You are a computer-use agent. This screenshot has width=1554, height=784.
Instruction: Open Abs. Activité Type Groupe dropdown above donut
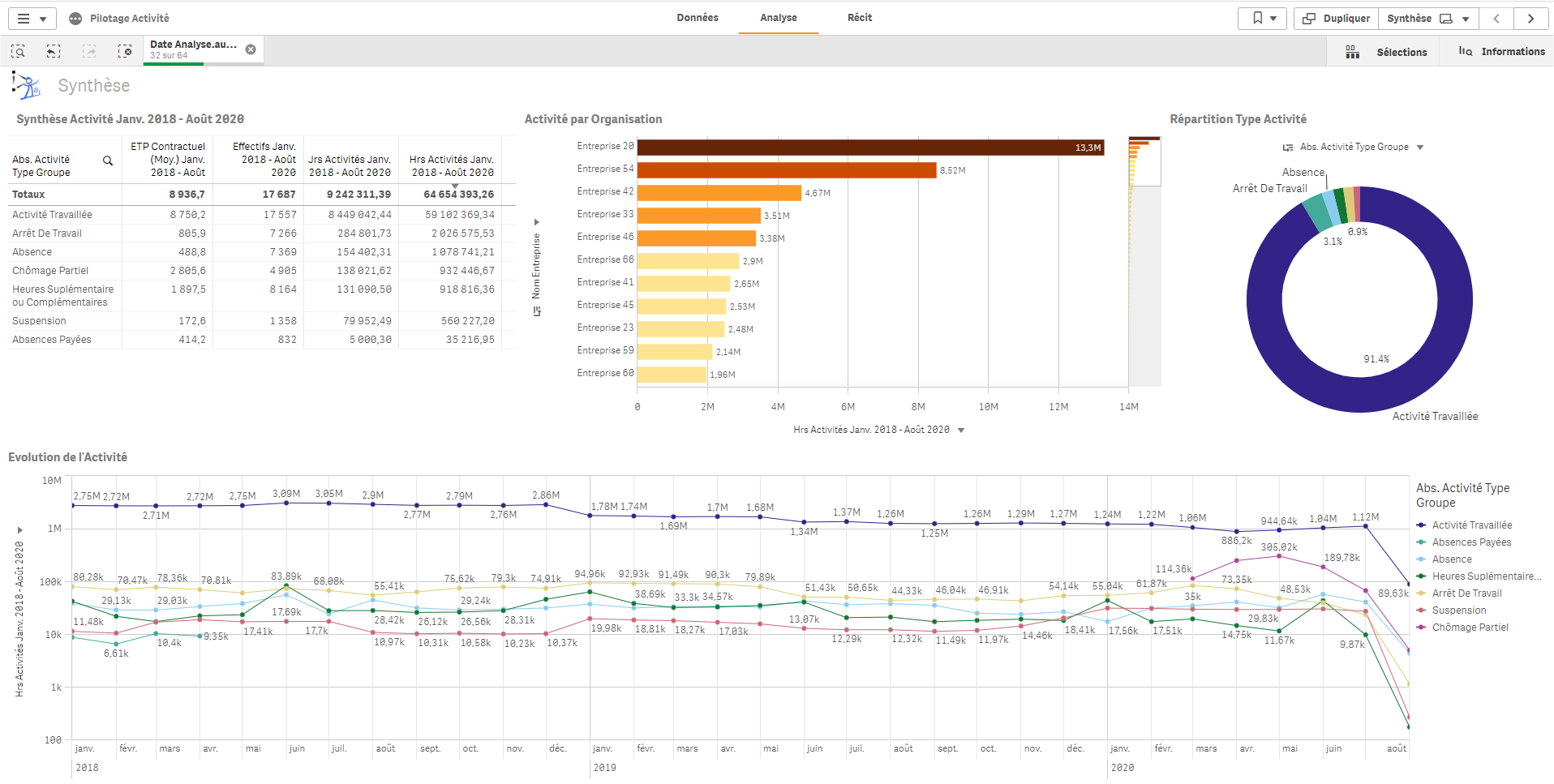point(1420,148)
